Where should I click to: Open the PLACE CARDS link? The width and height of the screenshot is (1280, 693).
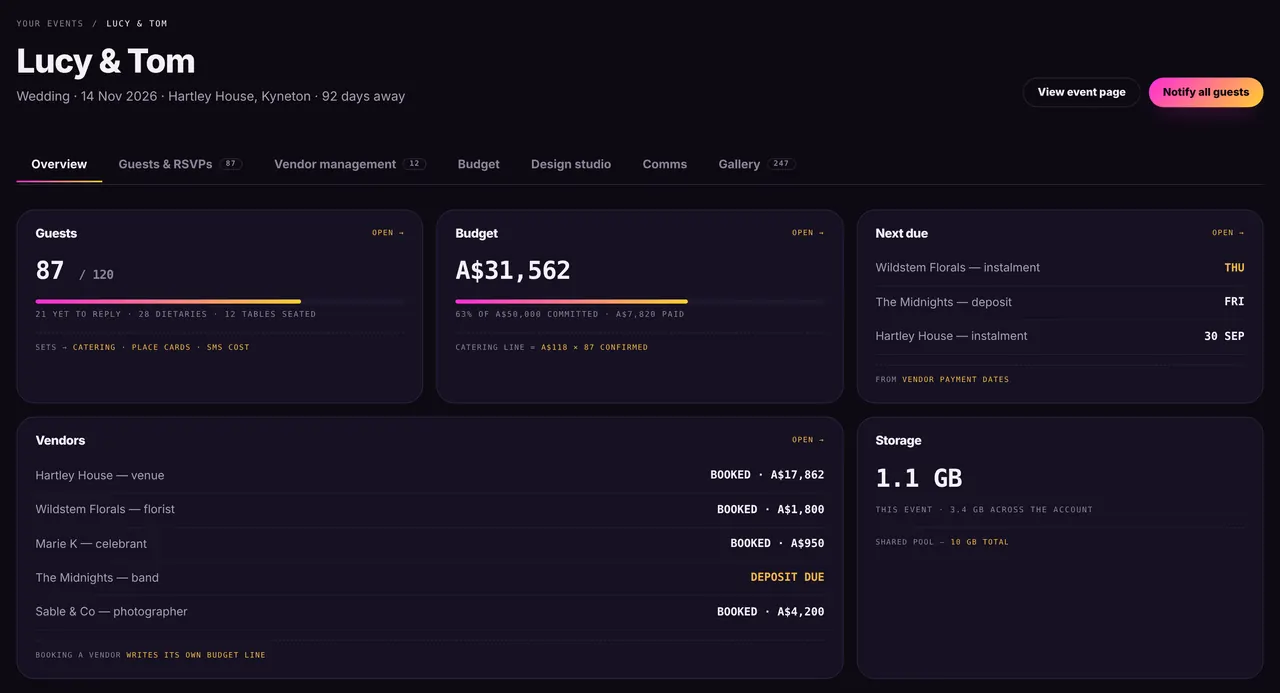161,347
